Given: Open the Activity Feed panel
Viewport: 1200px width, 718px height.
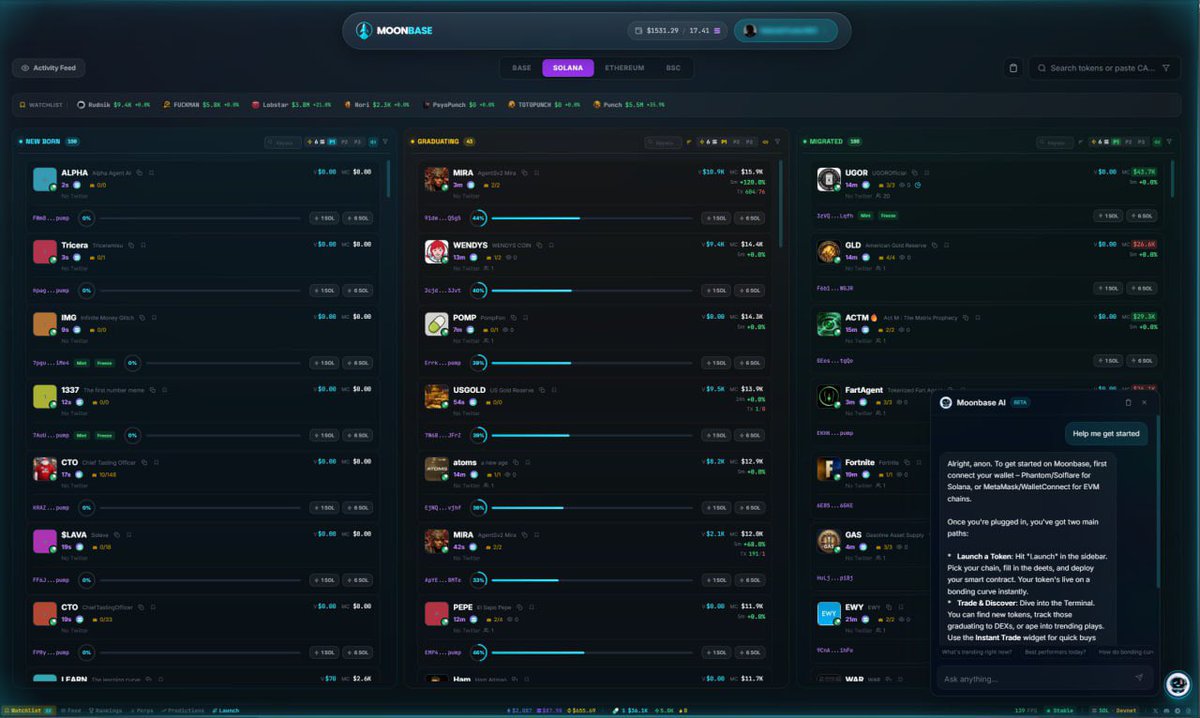Looking at the screenshot, I should [49, 68].
